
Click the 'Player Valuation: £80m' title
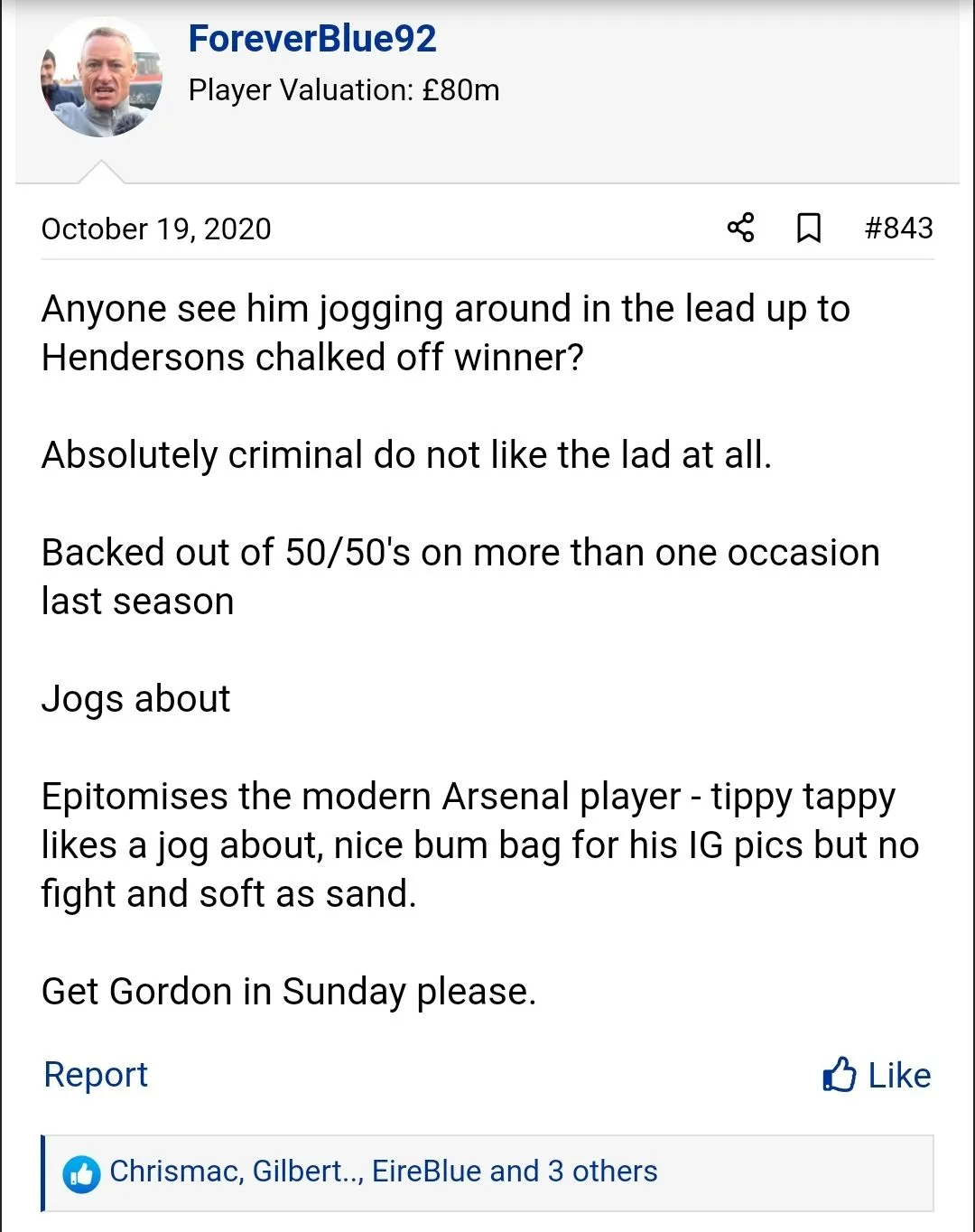[x=344, y=90]
